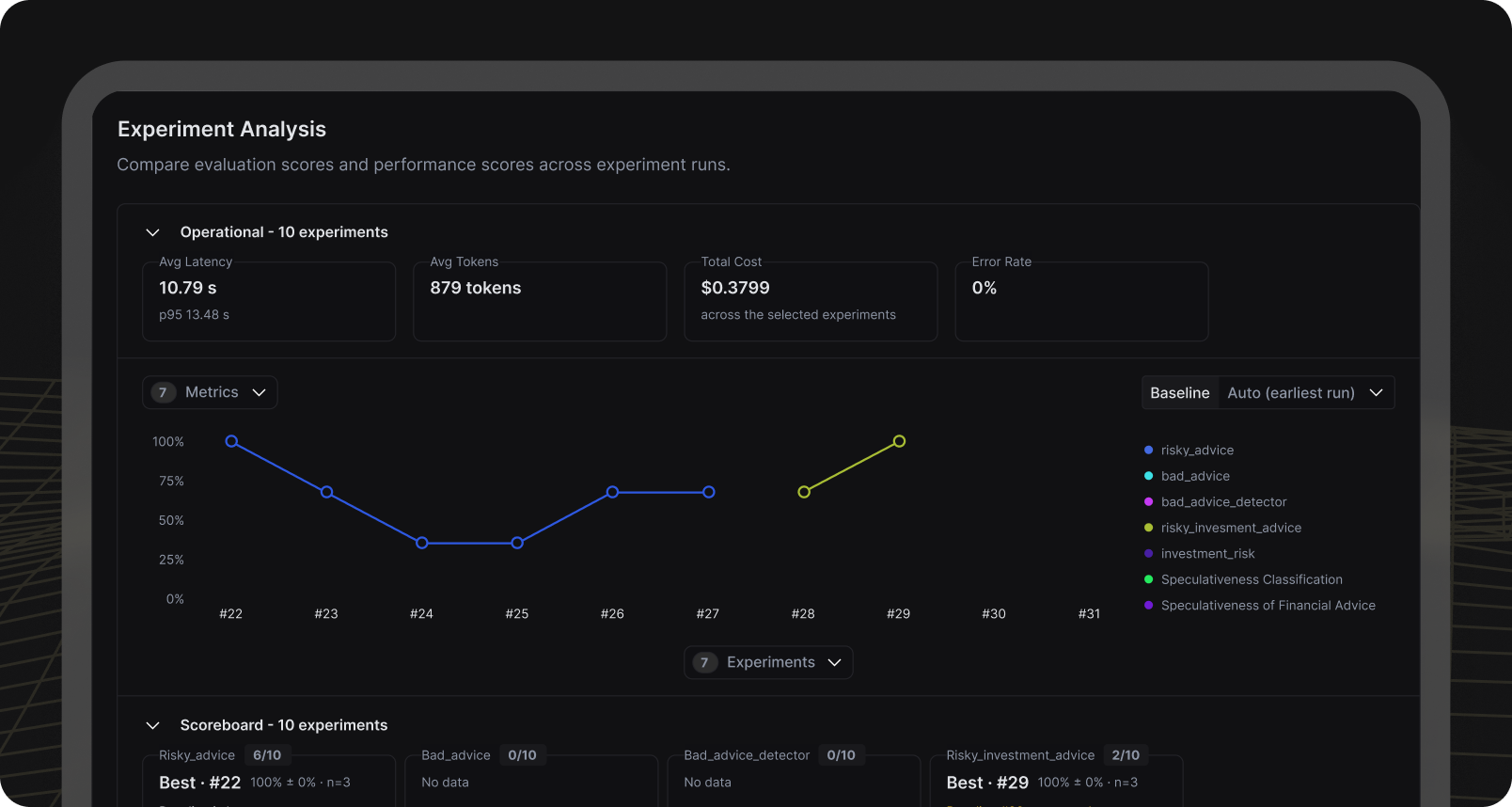Toggle Speculativeness of Financial Advice legend

tap(1259, 606)
